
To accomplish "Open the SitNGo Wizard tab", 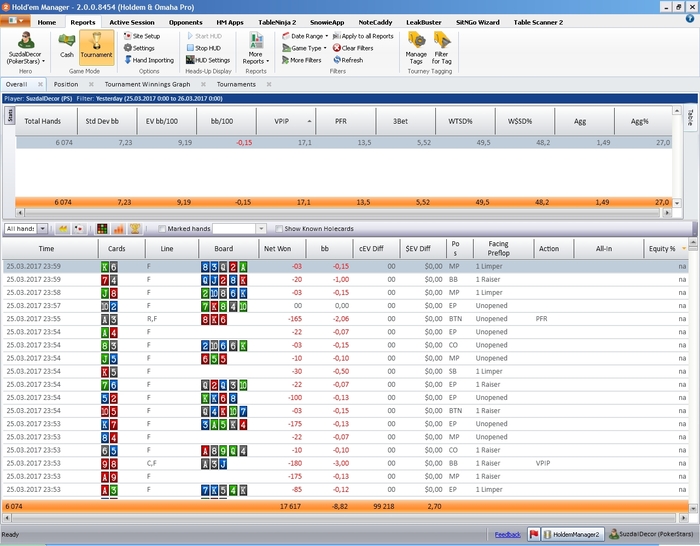I will 478,22.
